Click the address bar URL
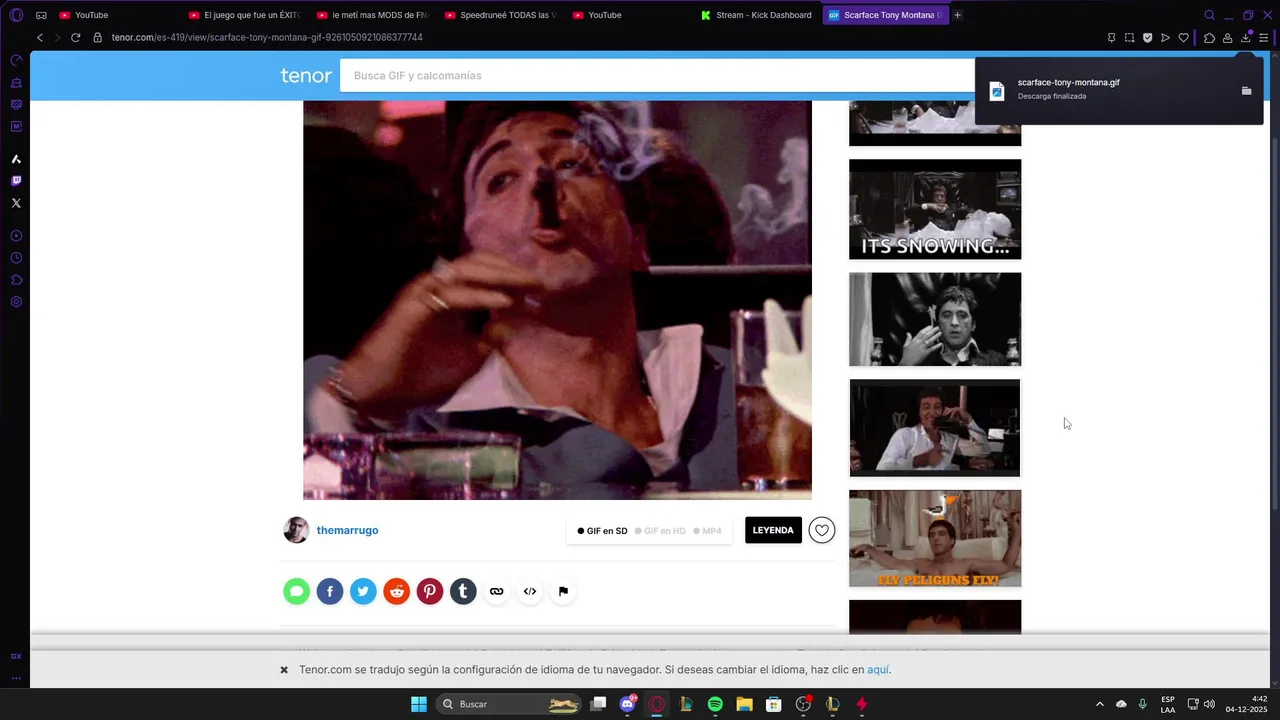The width and height of the screenshot is (1280, 720). (x=267, y=37)
